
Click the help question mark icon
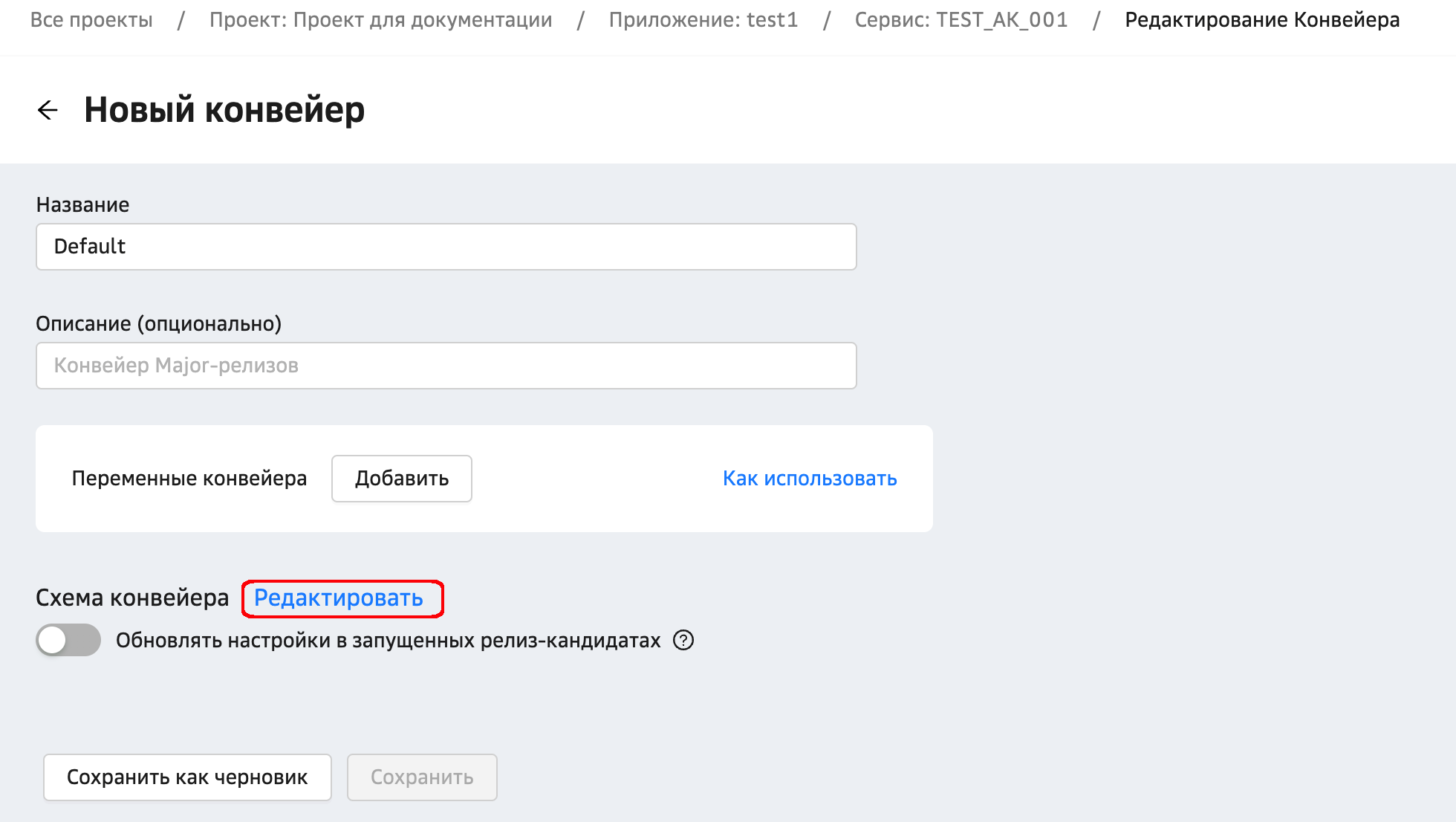coord(683,640)
